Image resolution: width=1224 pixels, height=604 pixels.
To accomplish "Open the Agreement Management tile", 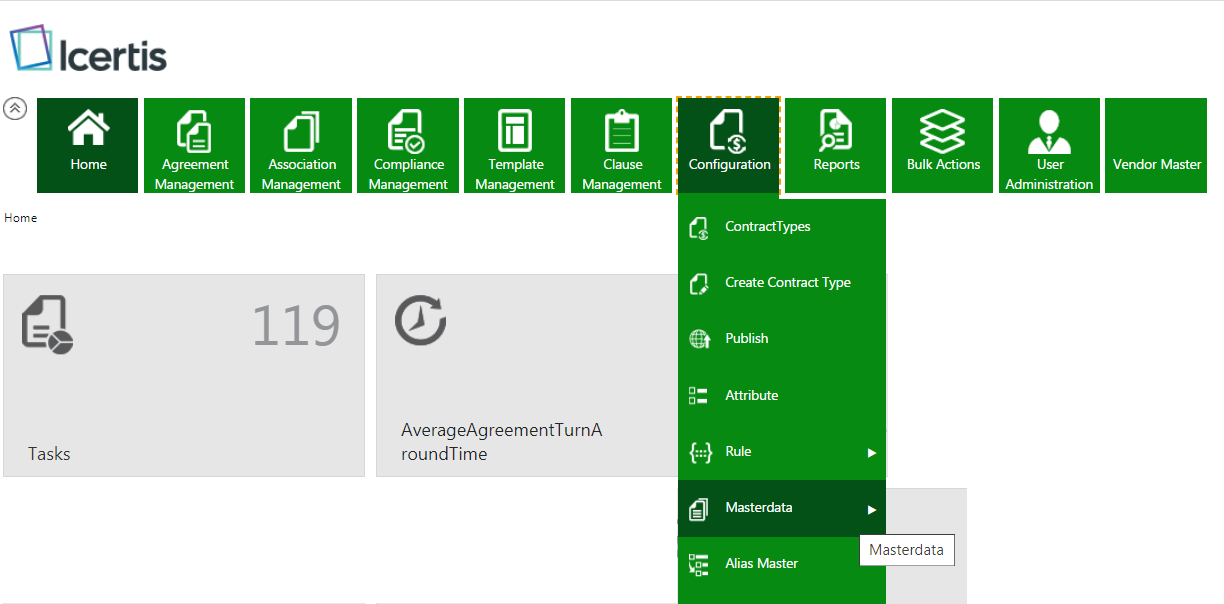I will coord(194,145).
